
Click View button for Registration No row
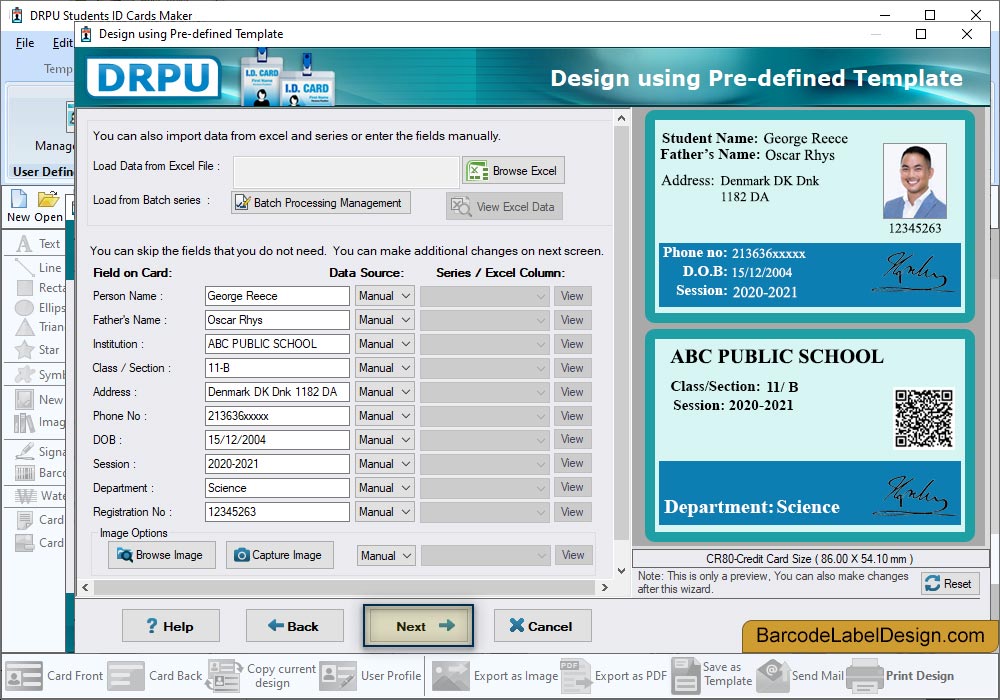pyautogui.click(x=572, y=512)
